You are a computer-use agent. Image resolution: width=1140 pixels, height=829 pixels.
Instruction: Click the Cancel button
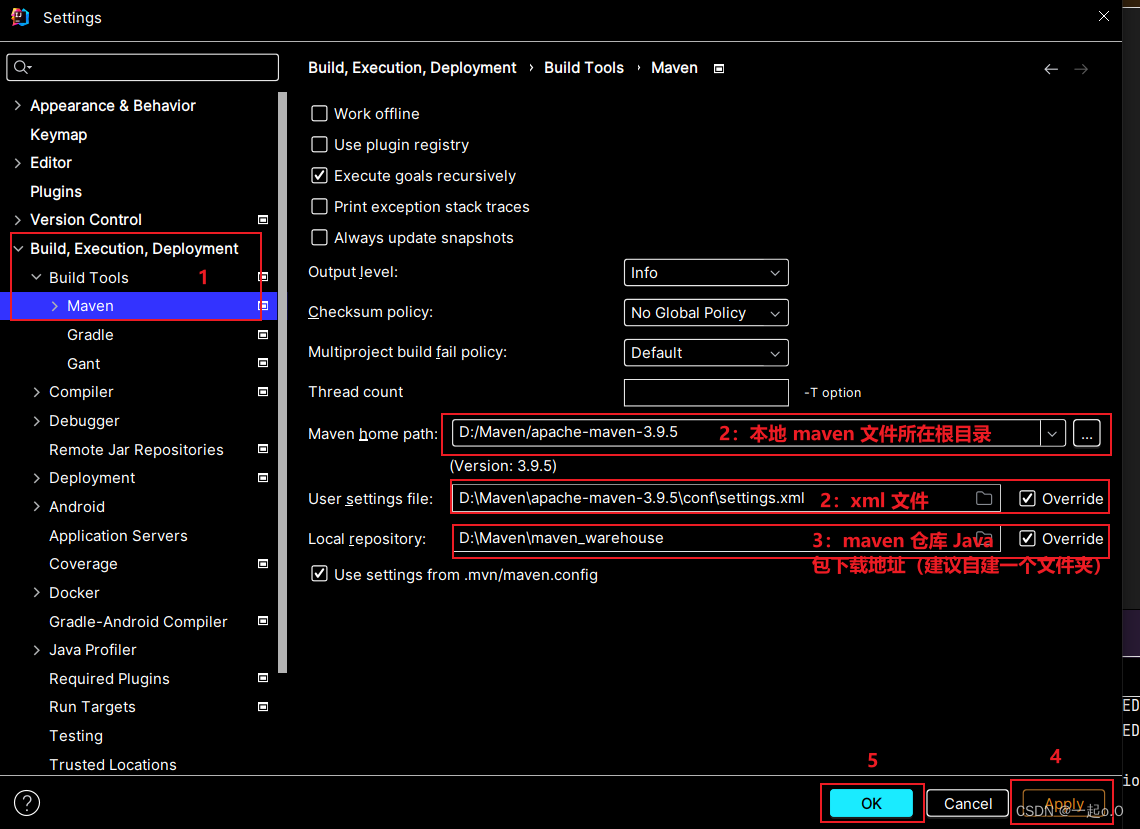[968, 803]
